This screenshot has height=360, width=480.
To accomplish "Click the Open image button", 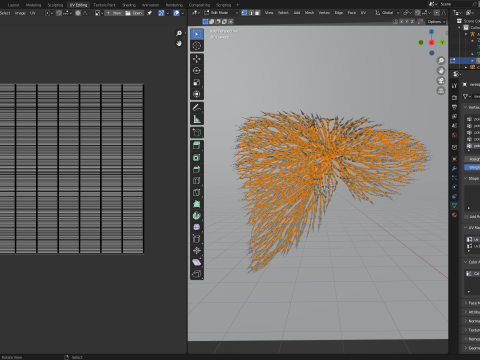I will pyautogui.click(x=134, y=13).
